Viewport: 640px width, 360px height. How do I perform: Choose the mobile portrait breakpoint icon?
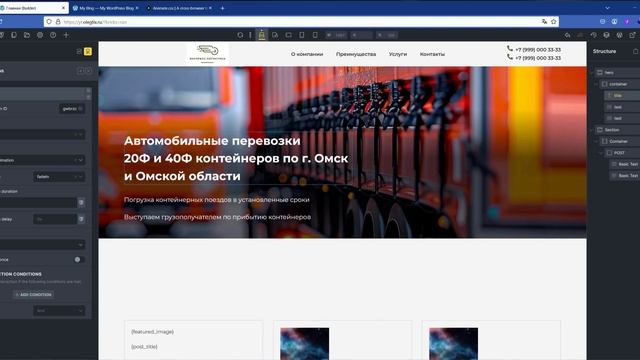pos(315,35)
